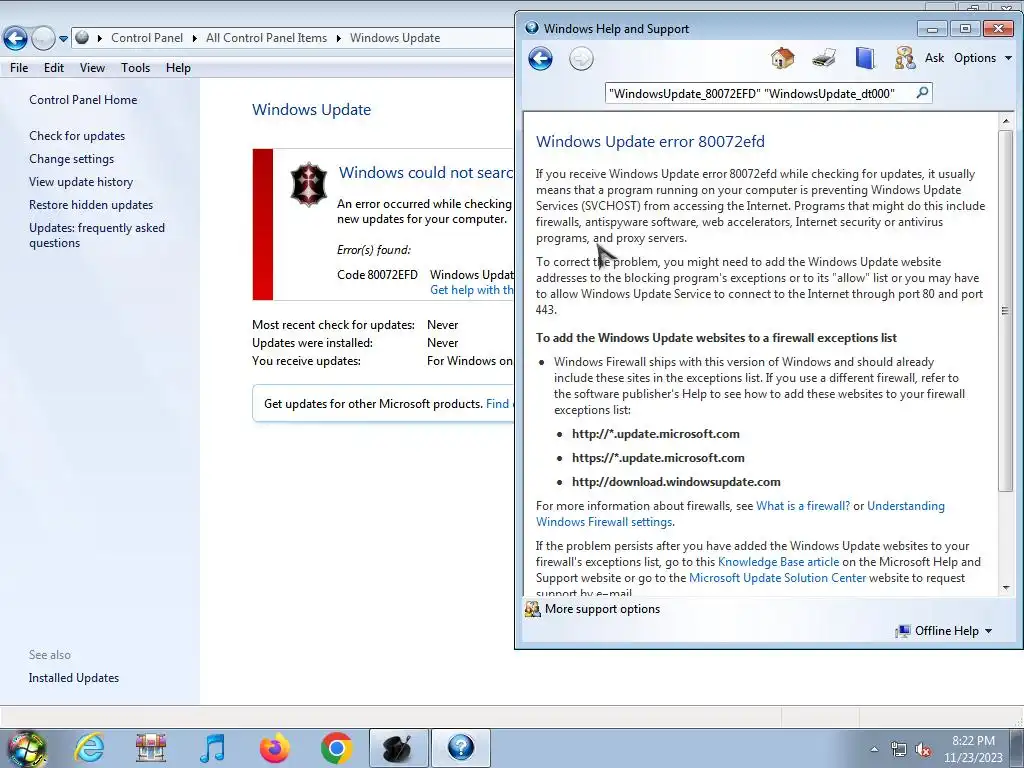Open the Tools menu
This screenshot has height=768, width=1024.
pyautogui.click(x=135, y=68)
